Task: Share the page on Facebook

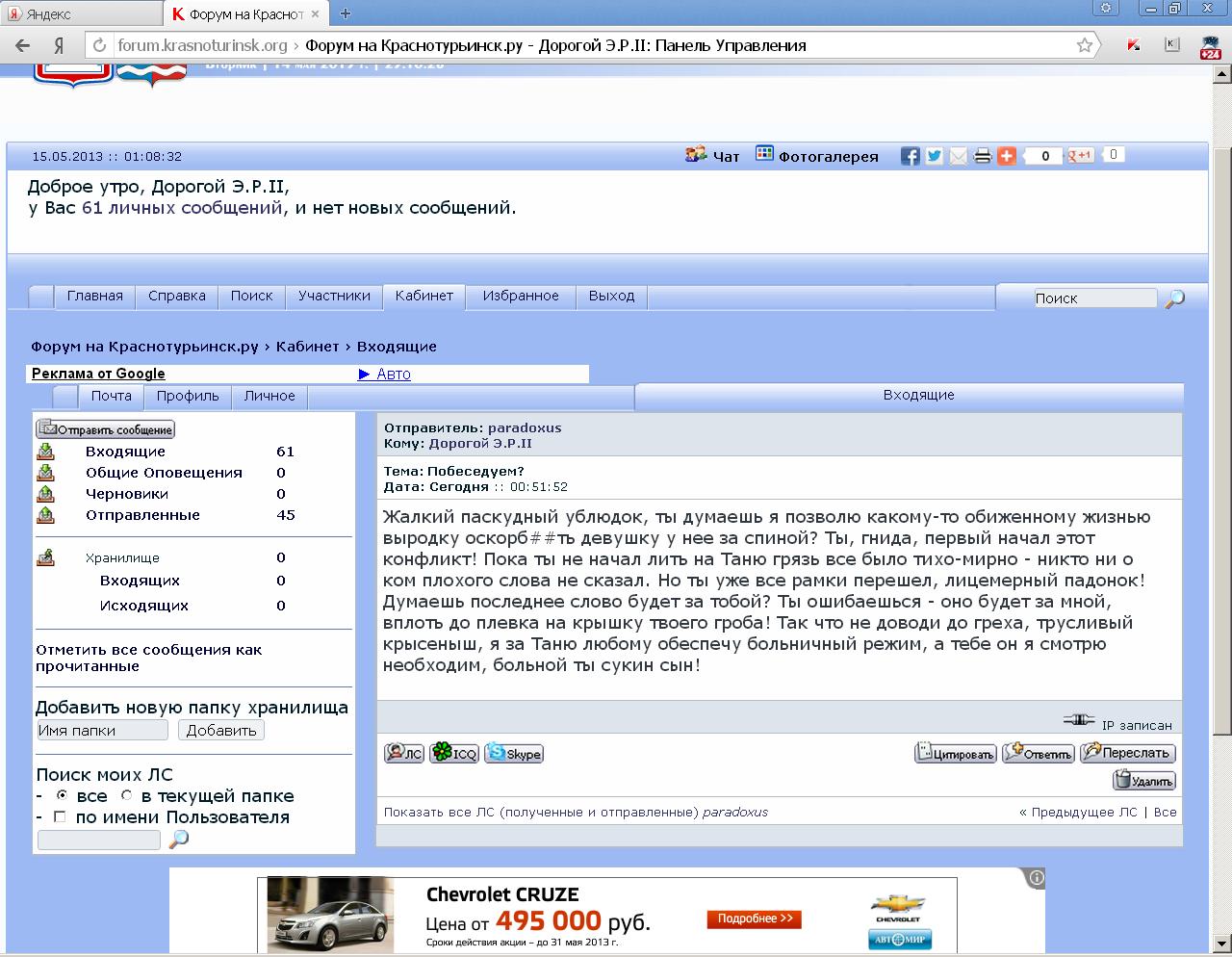Action: pos(910,156)
